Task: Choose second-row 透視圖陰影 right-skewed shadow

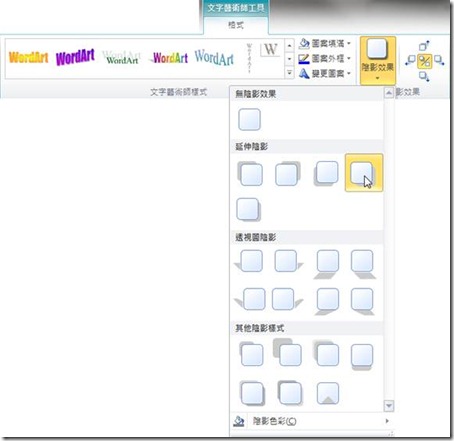Action: pyautogui.click(x=287, y=299)
